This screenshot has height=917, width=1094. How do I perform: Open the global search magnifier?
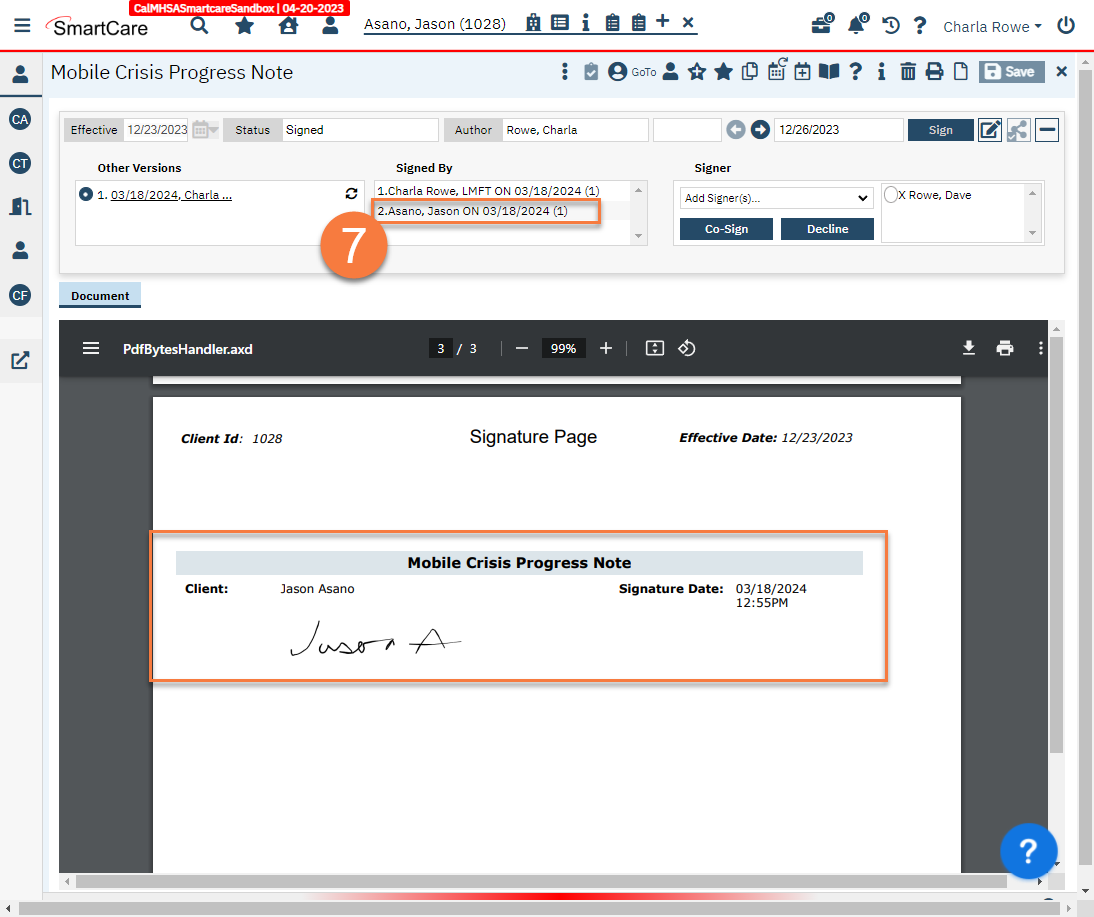(x=198, y=25)
